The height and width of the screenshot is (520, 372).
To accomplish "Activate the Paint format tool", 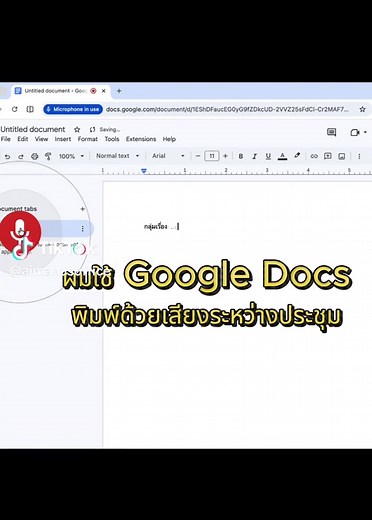I will tap(48, 156).
